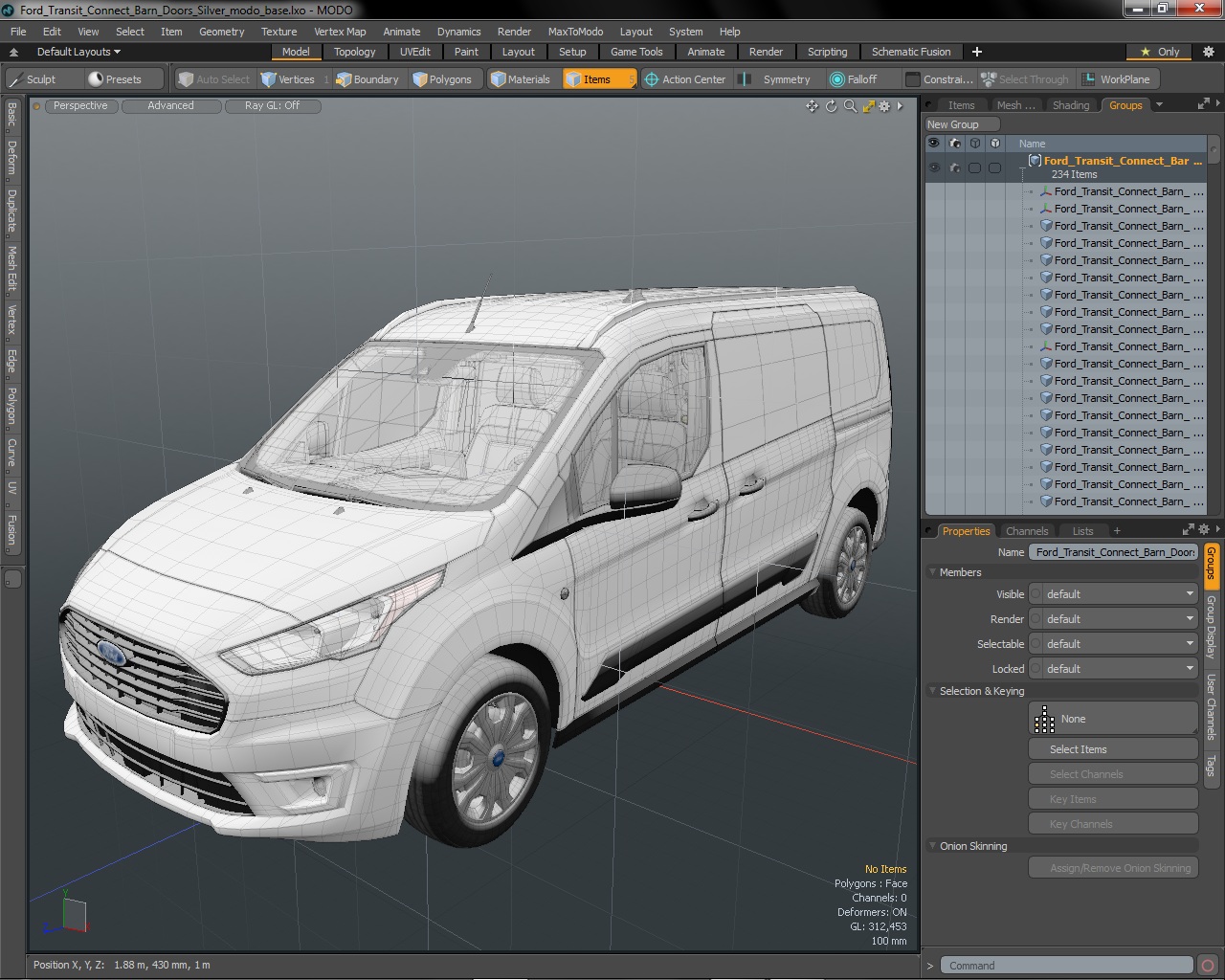Click the viewport zoom magnifier icon

[850, 106]
